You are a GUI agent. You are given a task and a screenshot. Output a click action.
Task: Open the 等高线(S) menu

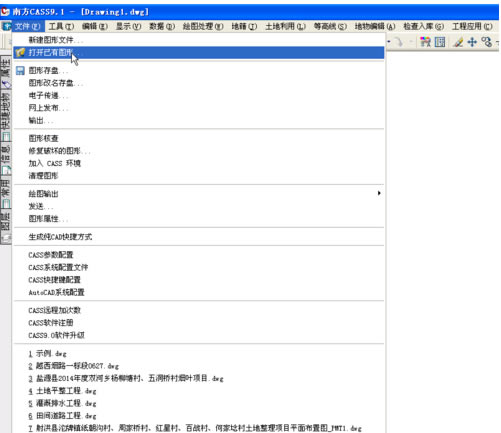pos(330,26)
